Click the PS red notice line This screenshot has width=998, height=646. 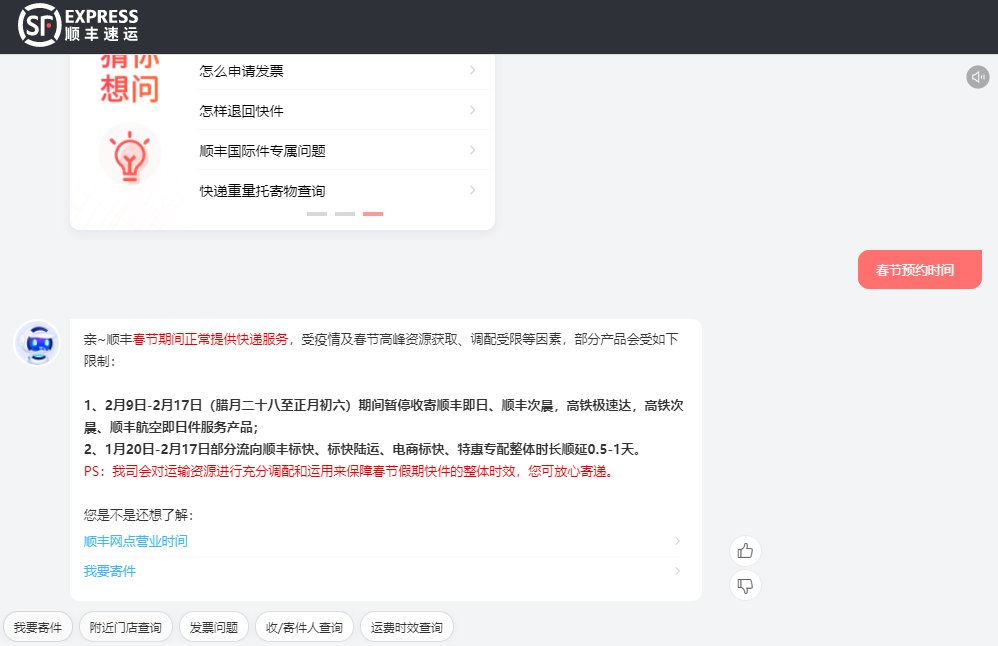[349, 472]
